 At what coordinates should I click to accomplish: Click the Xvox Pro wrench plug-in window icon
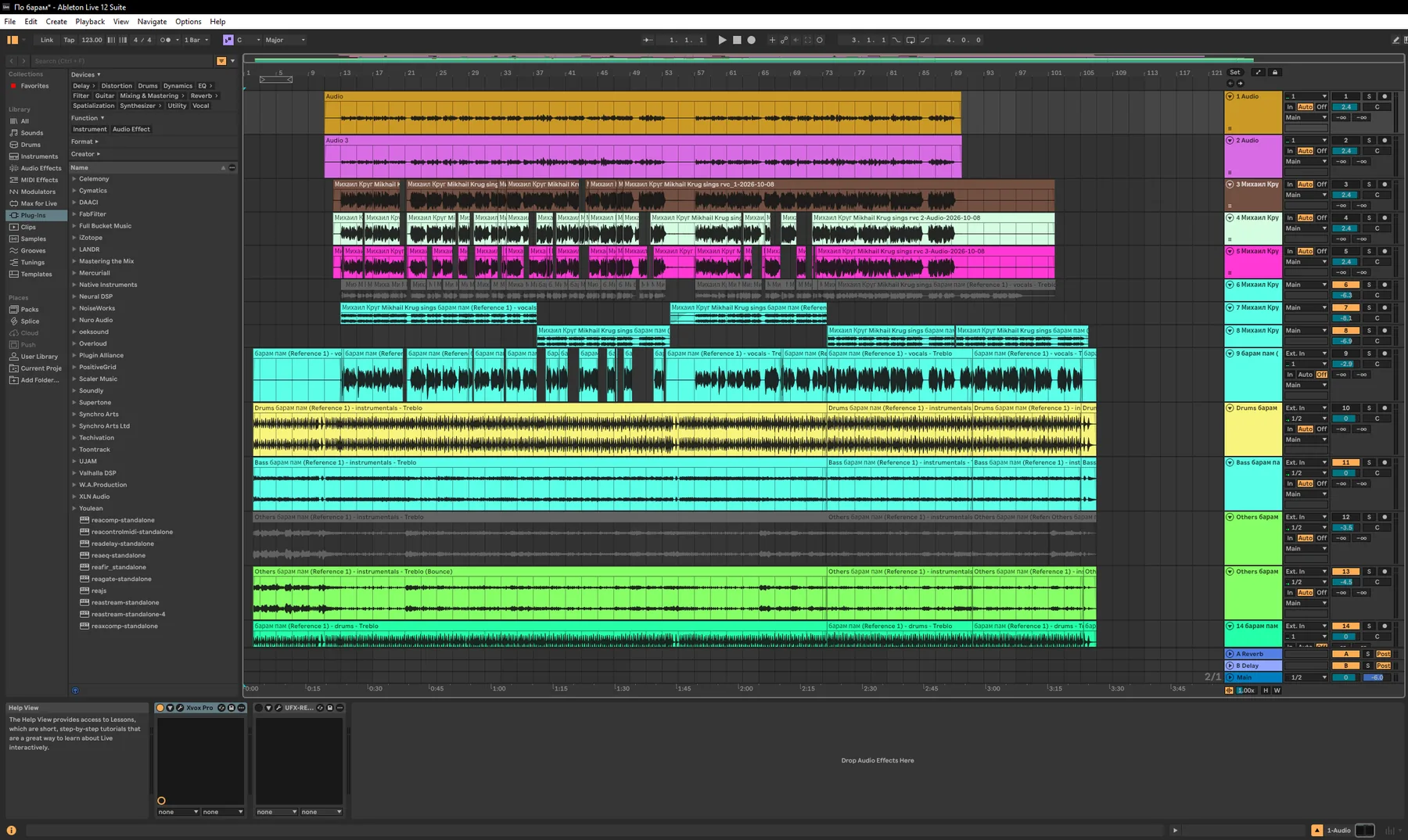(x=180, y=708)
